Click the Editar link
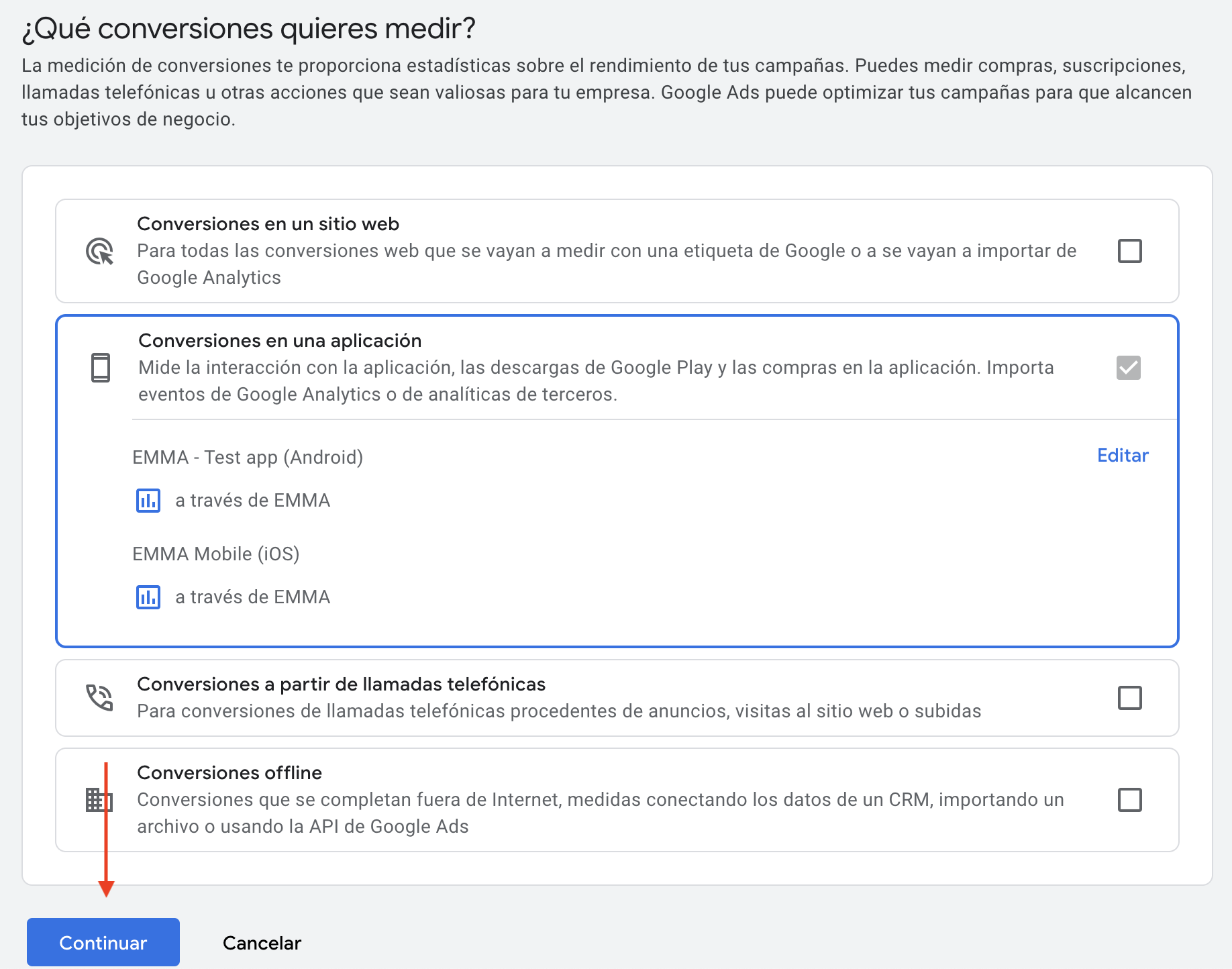Screen dimensions: 1232x969 point(1123,456)
